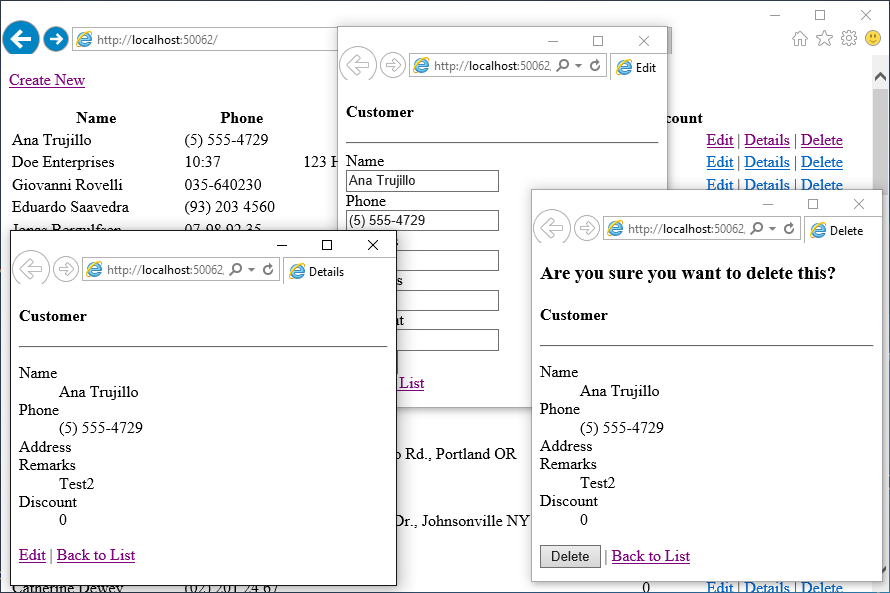The height and width of the screenshot is (593, 890).
Task: Open address dropdown arrow in Delete window
Action: (x=773, y=229)
